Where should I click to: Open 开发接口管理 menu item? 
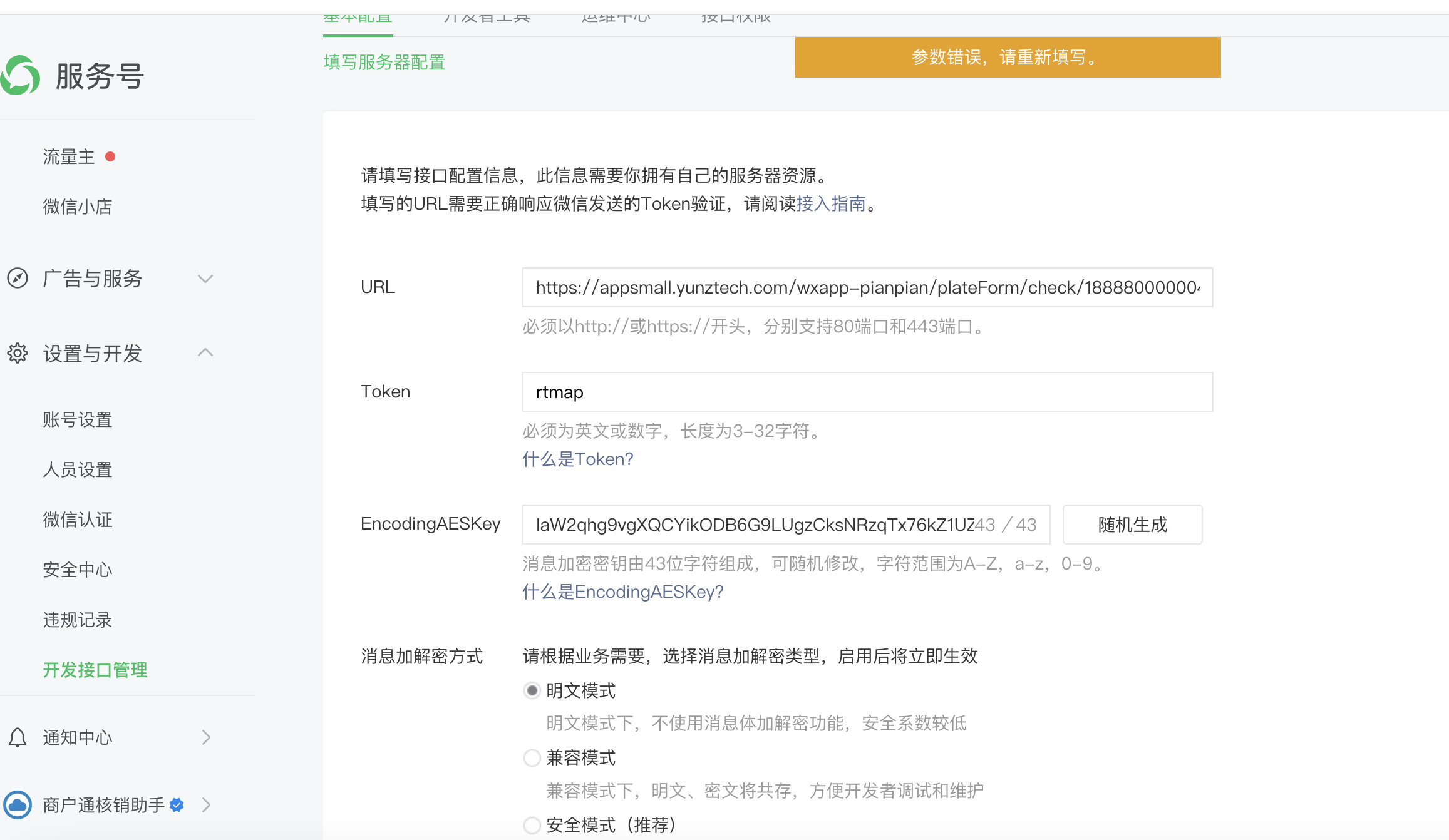tap(95, 670)
